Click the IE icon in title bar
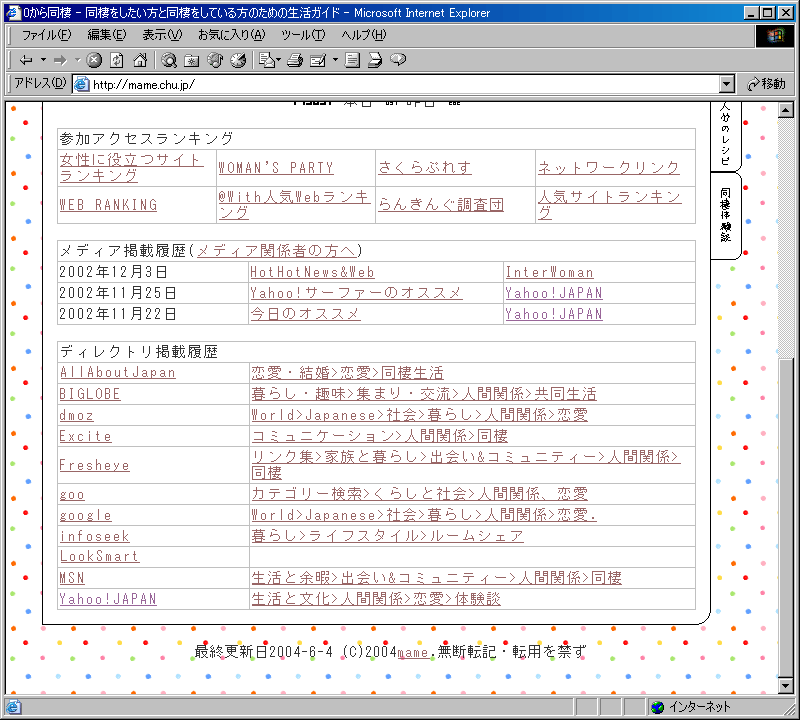 13,12
